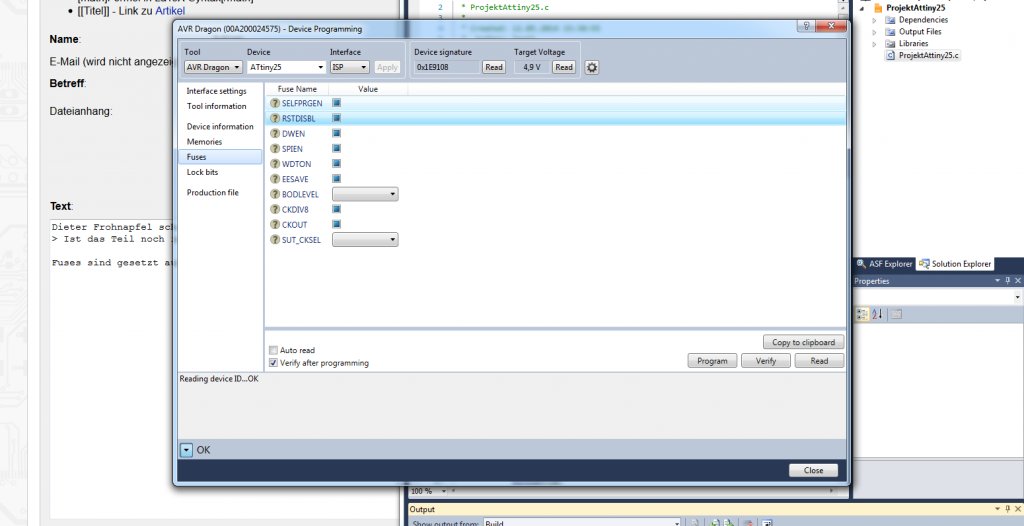The width and height of the screenshot is (1024, 526).
Task: Toggle the RSTDISBL fuse checkbox
Action: pyautogui.click(x=336, y=118)
